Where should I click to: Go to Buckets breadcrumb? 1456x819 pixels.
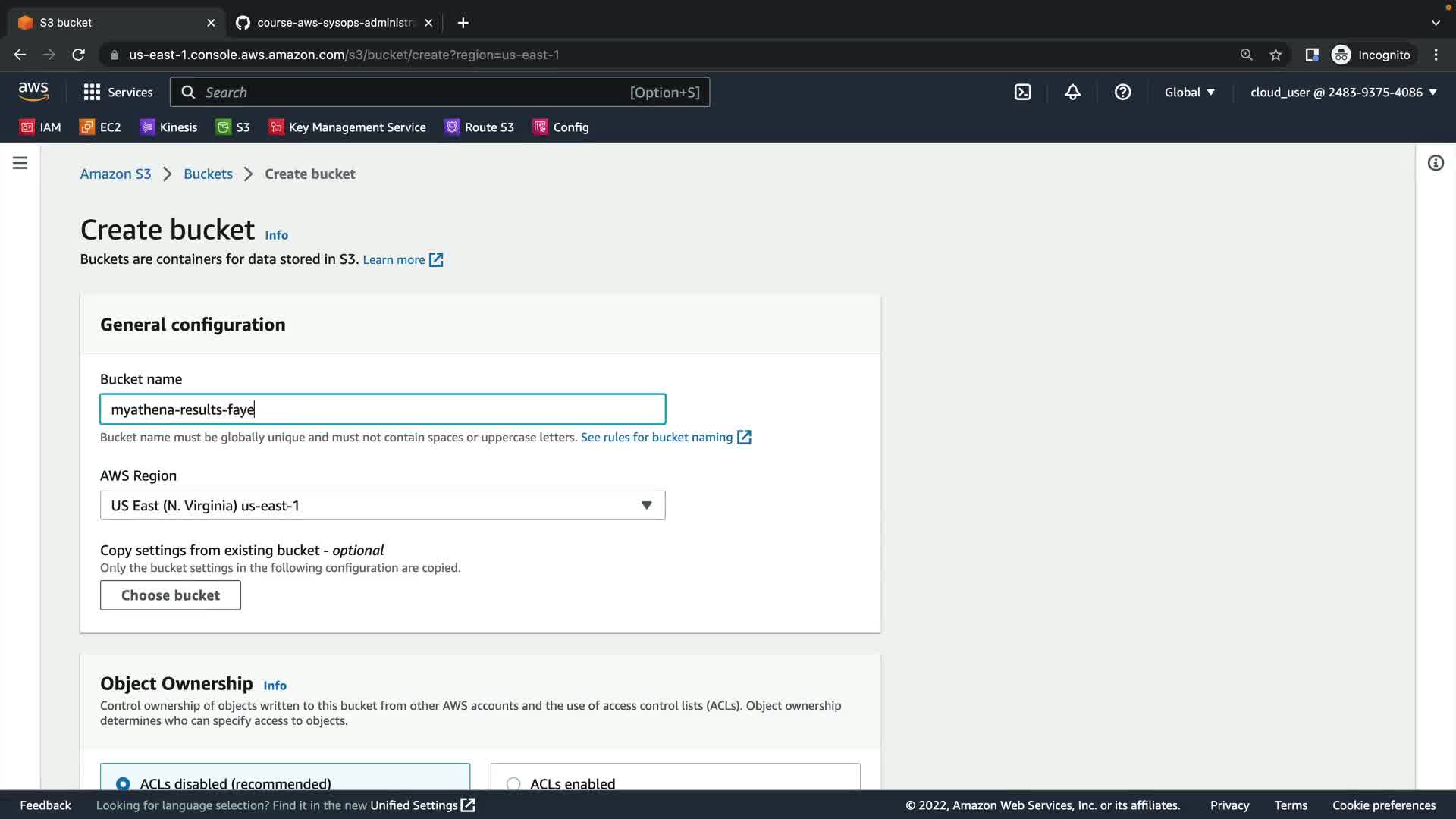pyautogui.click(x=208, y=174)
